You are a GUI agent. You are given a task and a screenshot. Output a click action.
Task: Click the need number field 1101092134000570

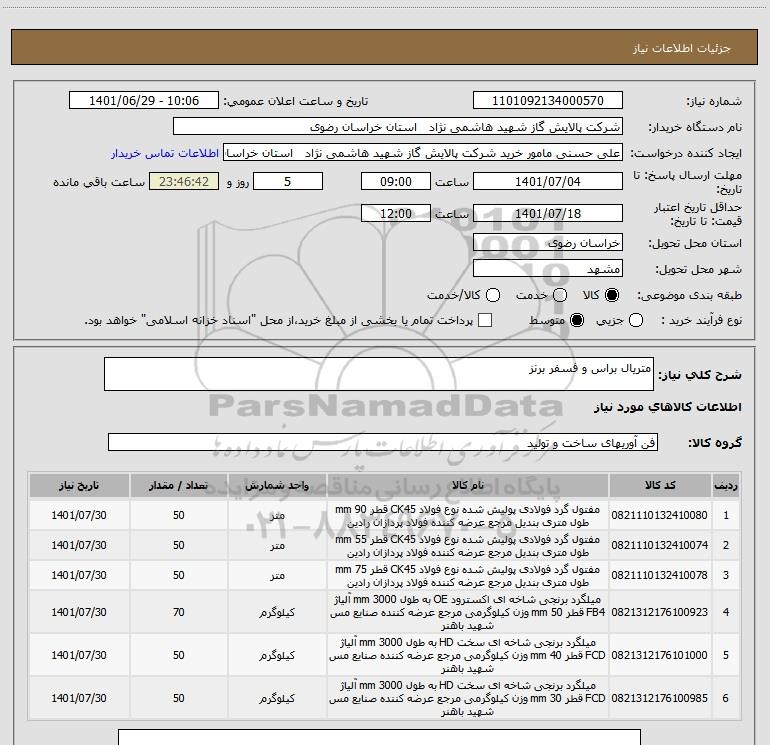click(548, 101)
